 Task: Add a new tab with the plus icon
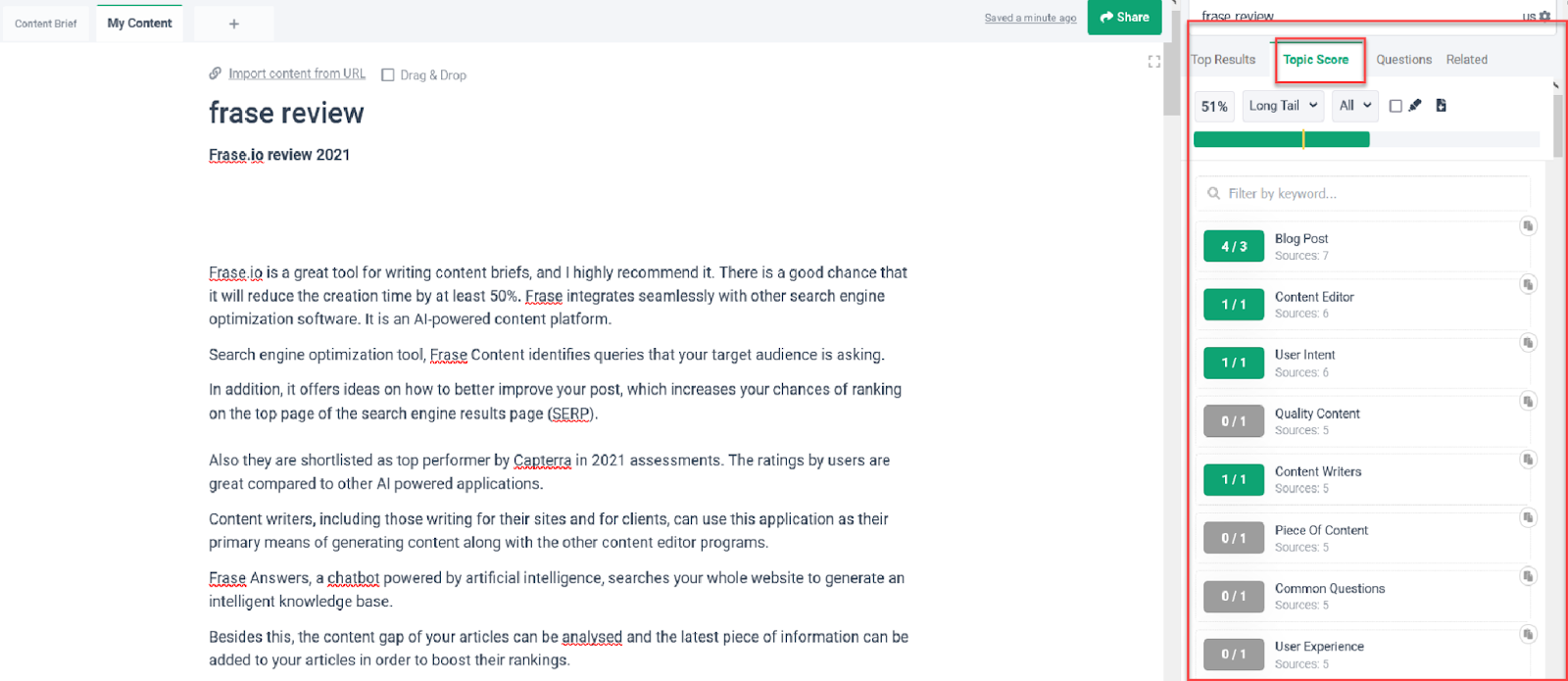(x=234, y=24)
